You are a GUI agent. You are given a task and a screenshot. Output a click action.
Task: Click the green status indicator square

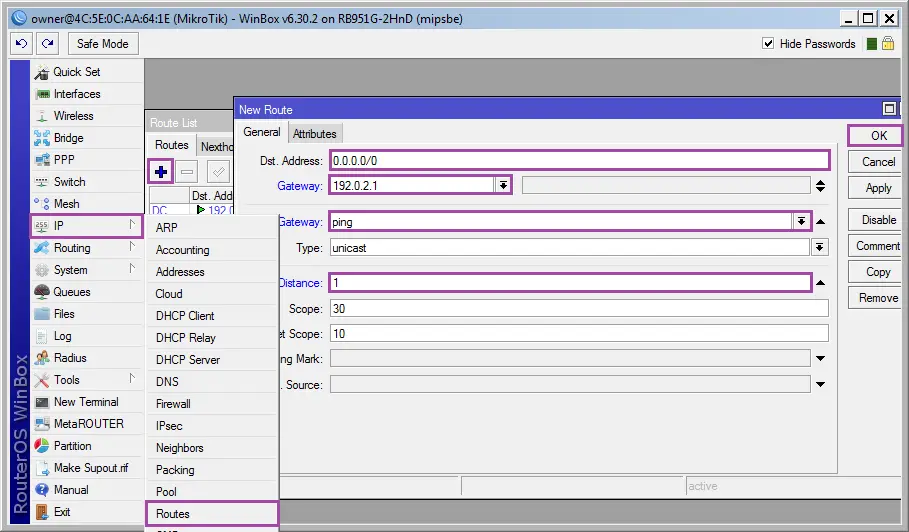click(x=871, y=44)
